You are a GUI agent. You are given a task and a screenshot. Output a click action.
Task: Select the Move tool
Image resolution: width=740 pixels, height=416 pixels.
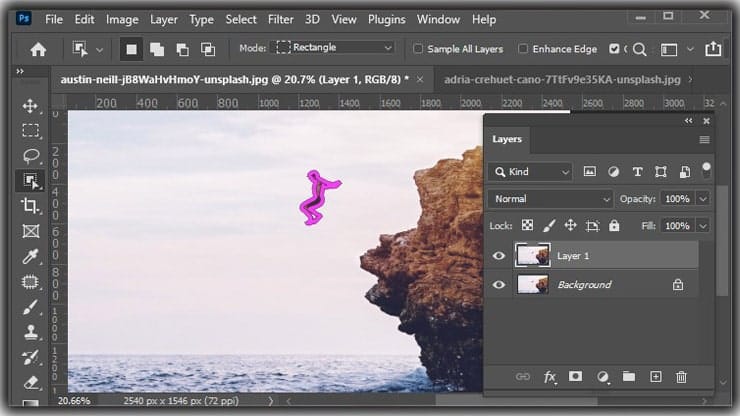coord(30,106)
